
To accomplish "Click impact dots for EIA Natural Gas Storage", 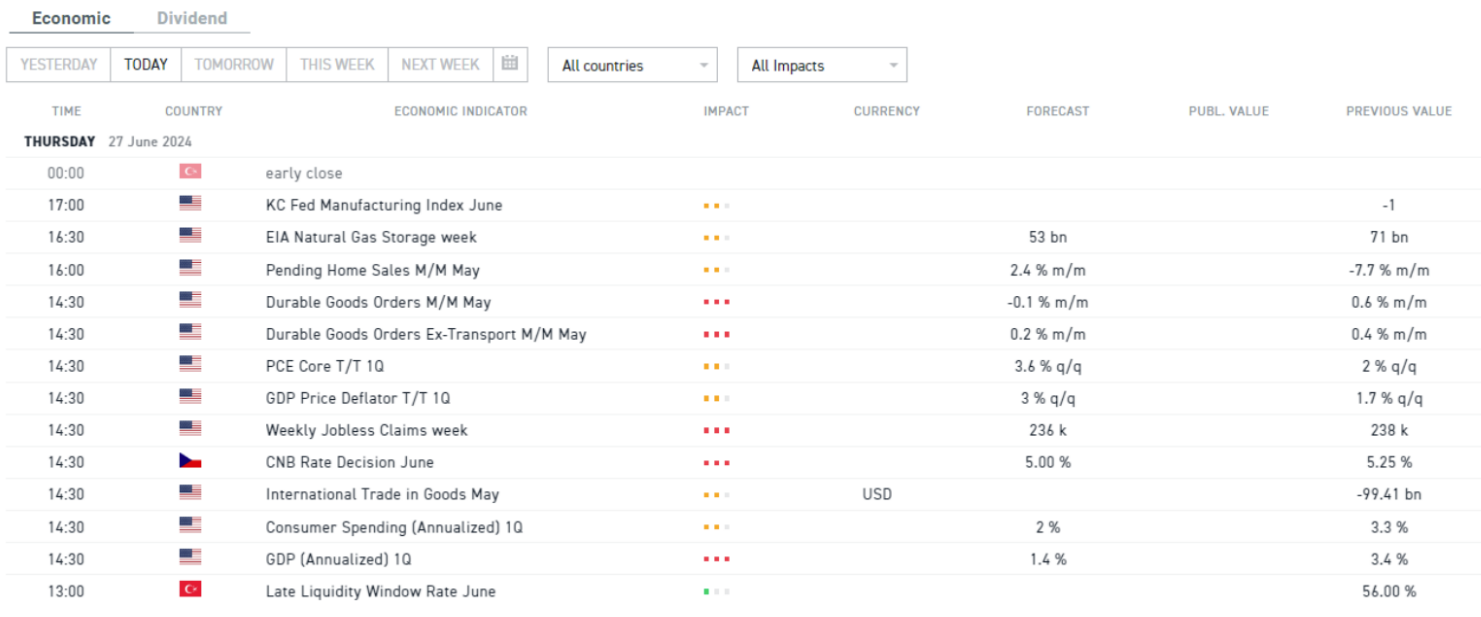I will (716, 237).
